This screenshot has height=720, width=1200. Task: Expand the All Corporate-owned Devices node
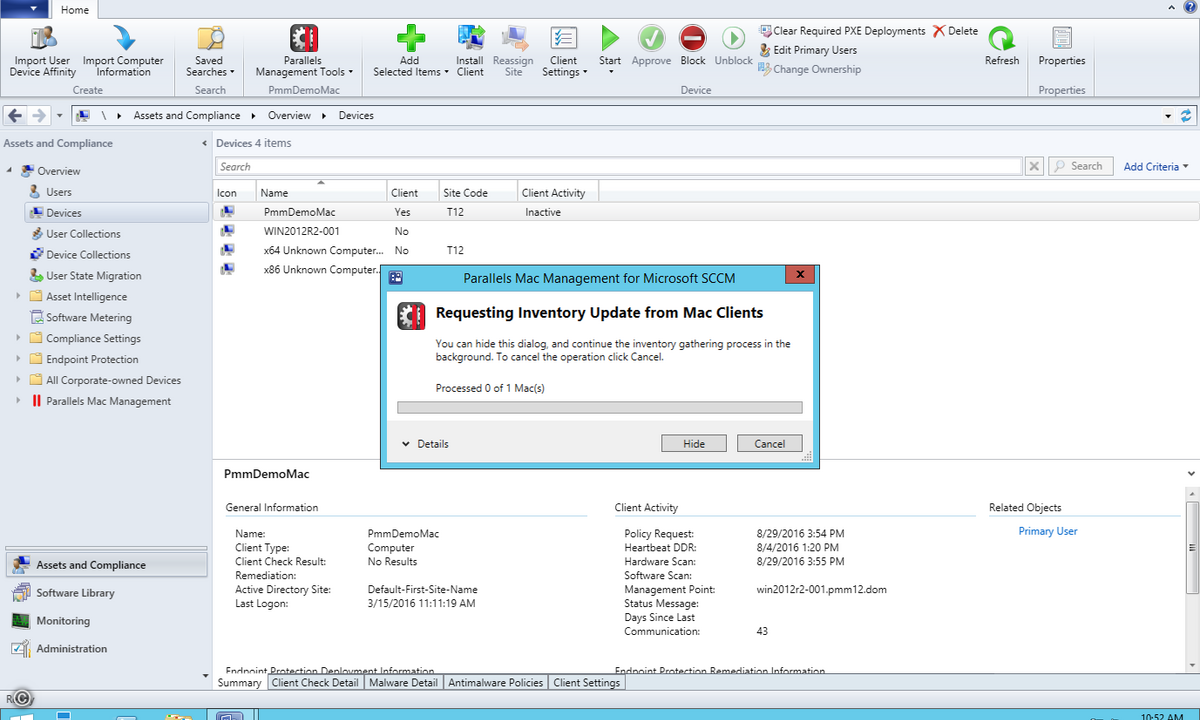click(18, 381)
